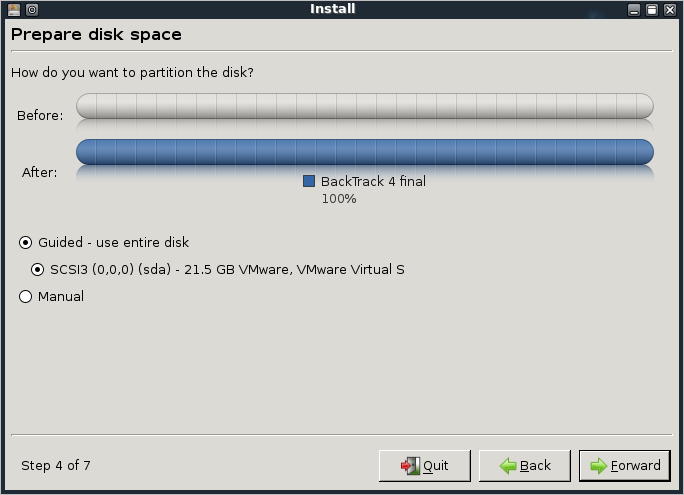
Task: Click the sticky pin icon in title bar
Action: [32, 10]
